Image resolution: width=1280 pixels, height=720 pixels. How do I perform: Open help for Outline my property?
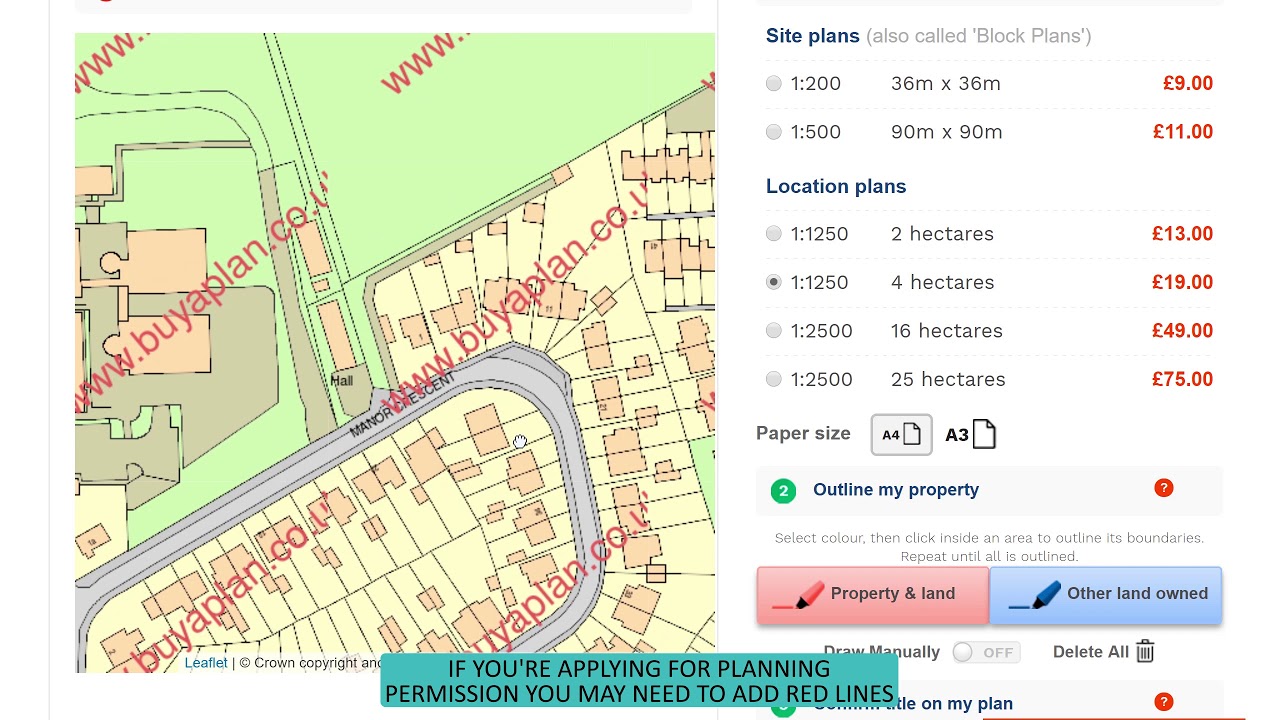click(x=1163, y=488)
